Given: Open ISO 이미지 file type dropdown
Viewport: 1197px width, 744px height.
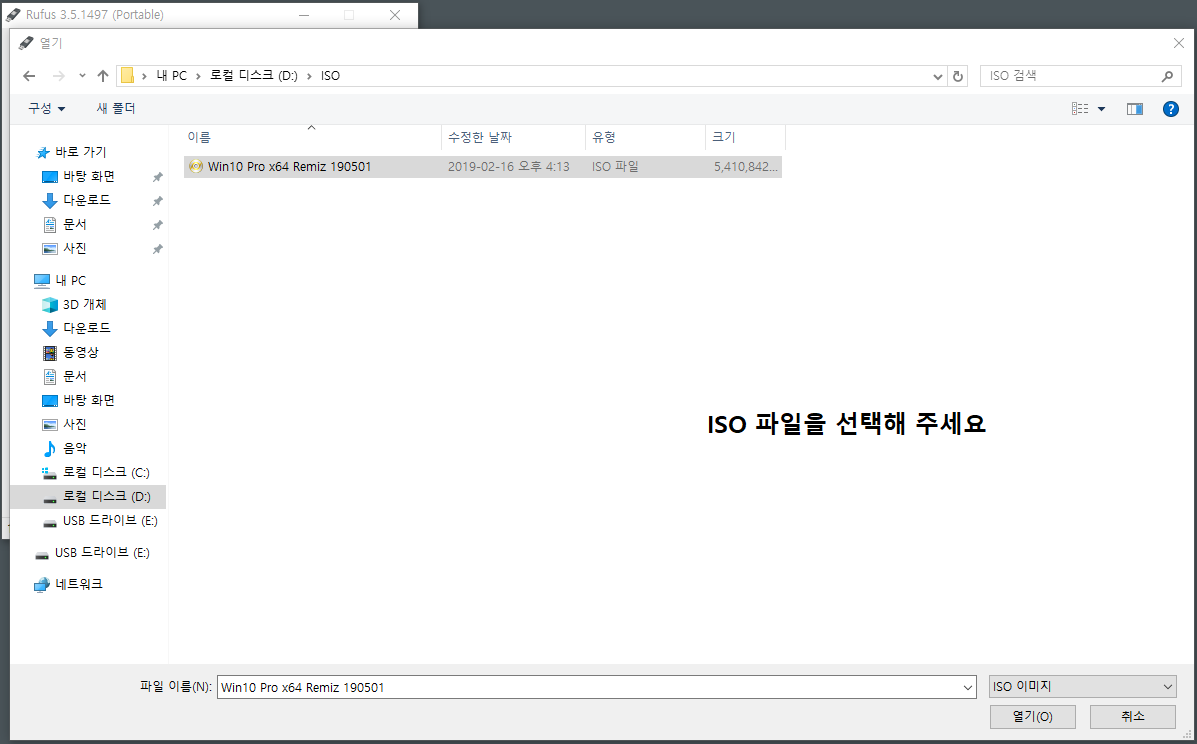Looking at the screenshot, I should coord(1082,687).
